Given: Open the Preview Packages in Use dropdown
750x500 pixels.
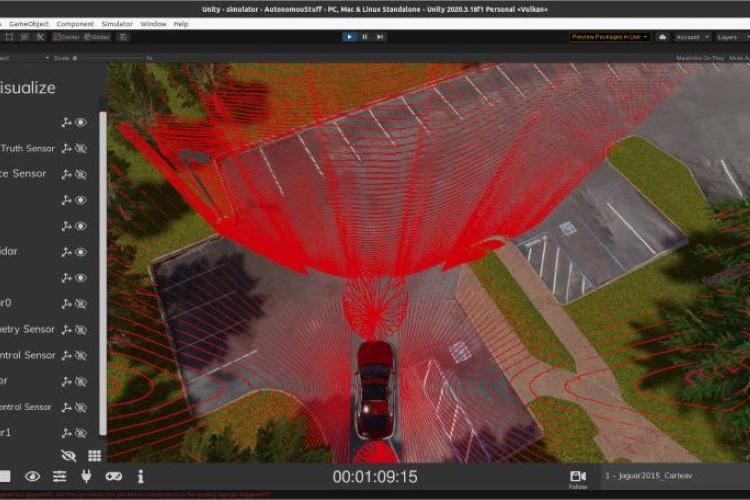Looking at the screenshot, I should click(610, 37).
